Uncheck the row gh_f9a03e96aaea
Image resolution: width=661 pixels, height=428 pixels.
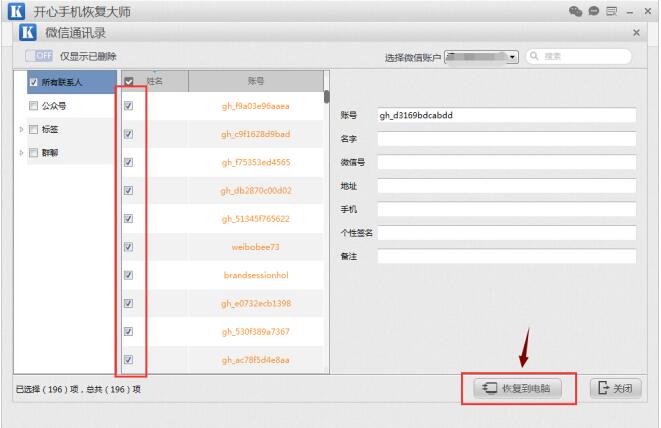129,106
